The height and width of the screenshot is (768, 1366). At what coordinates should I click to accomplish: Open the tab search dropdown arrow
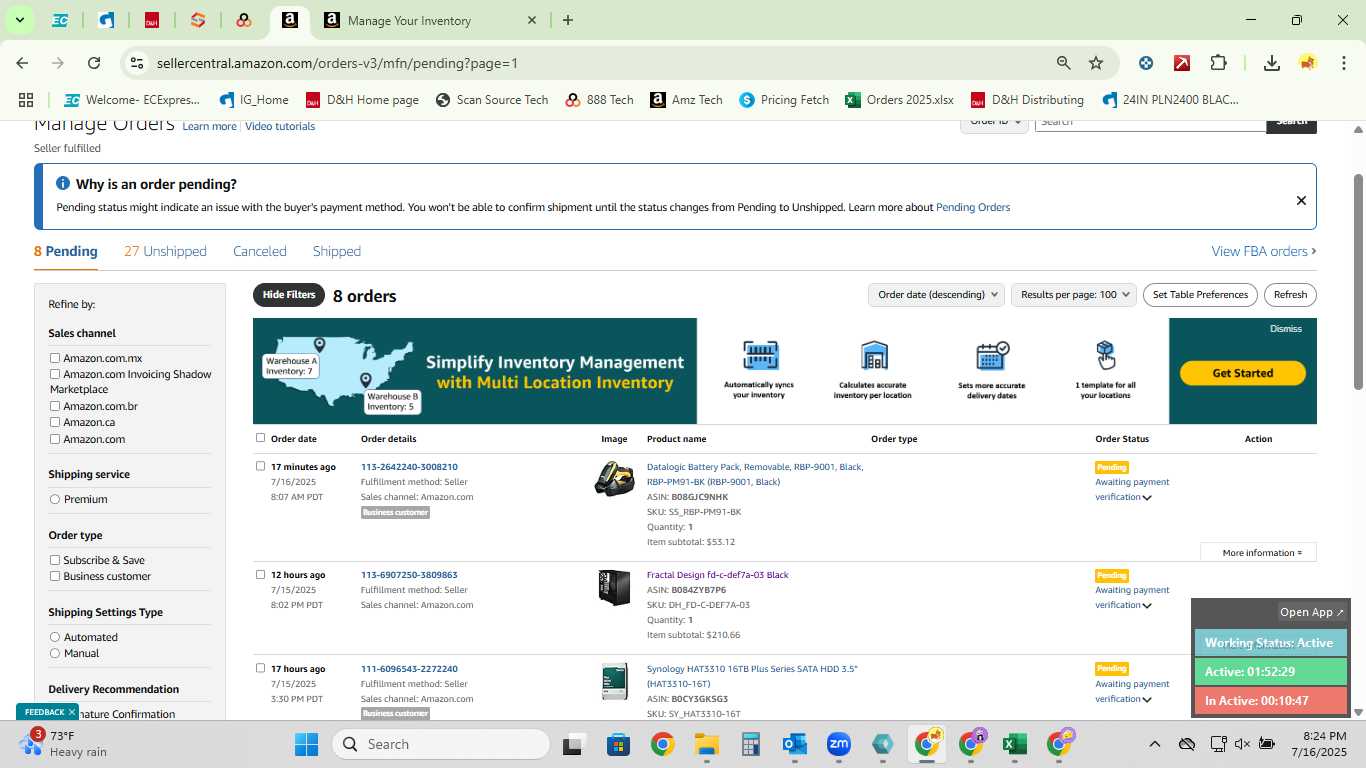coord(19,20)
